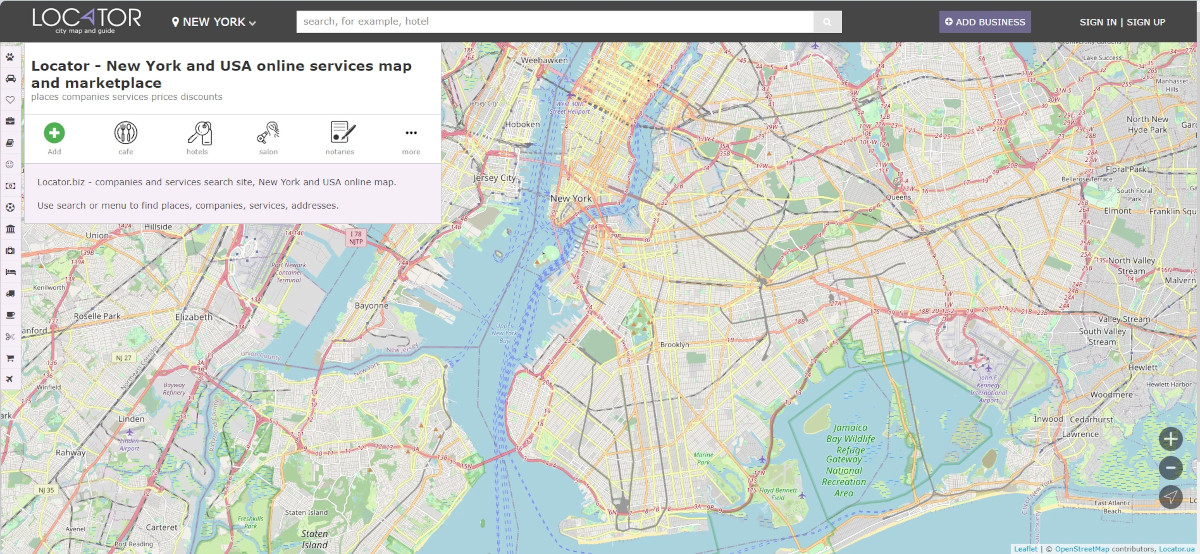1200x554 pixels.
Task: Click the green Add place icon
Action: (x=54, y=133)
